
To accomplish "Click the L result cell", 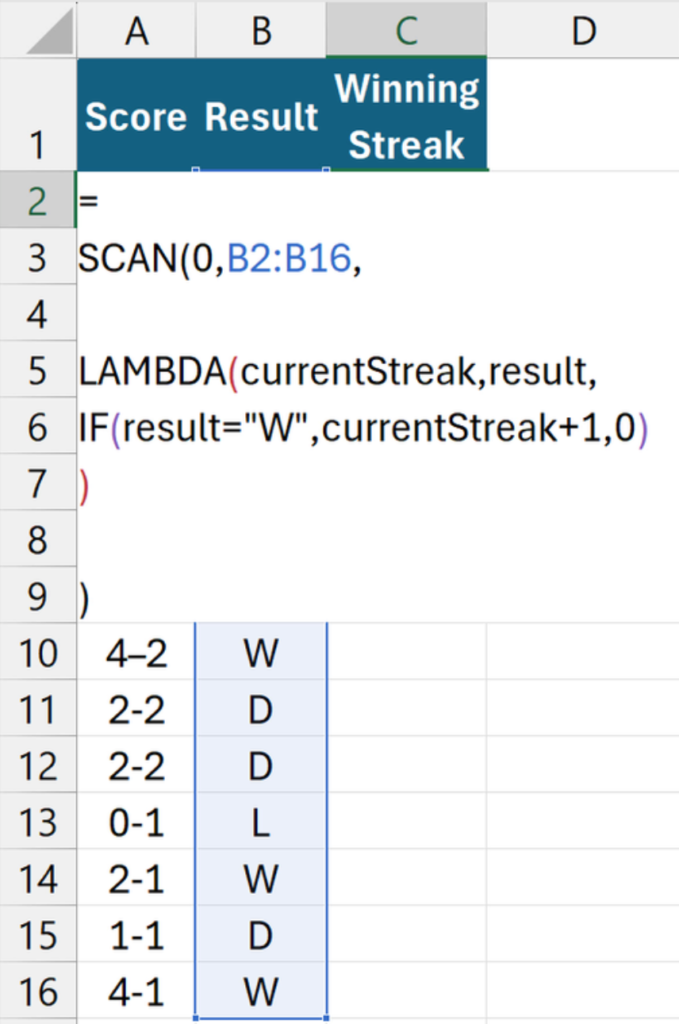I will click(x=261, y=823).
